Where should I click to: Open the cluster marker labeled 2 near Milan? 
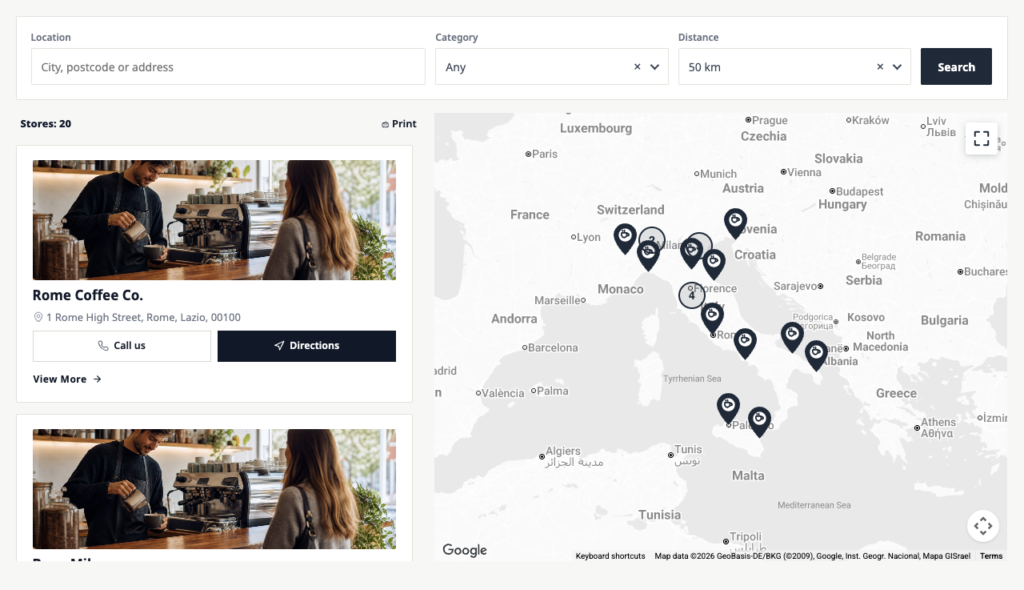(x=652, y=239)
